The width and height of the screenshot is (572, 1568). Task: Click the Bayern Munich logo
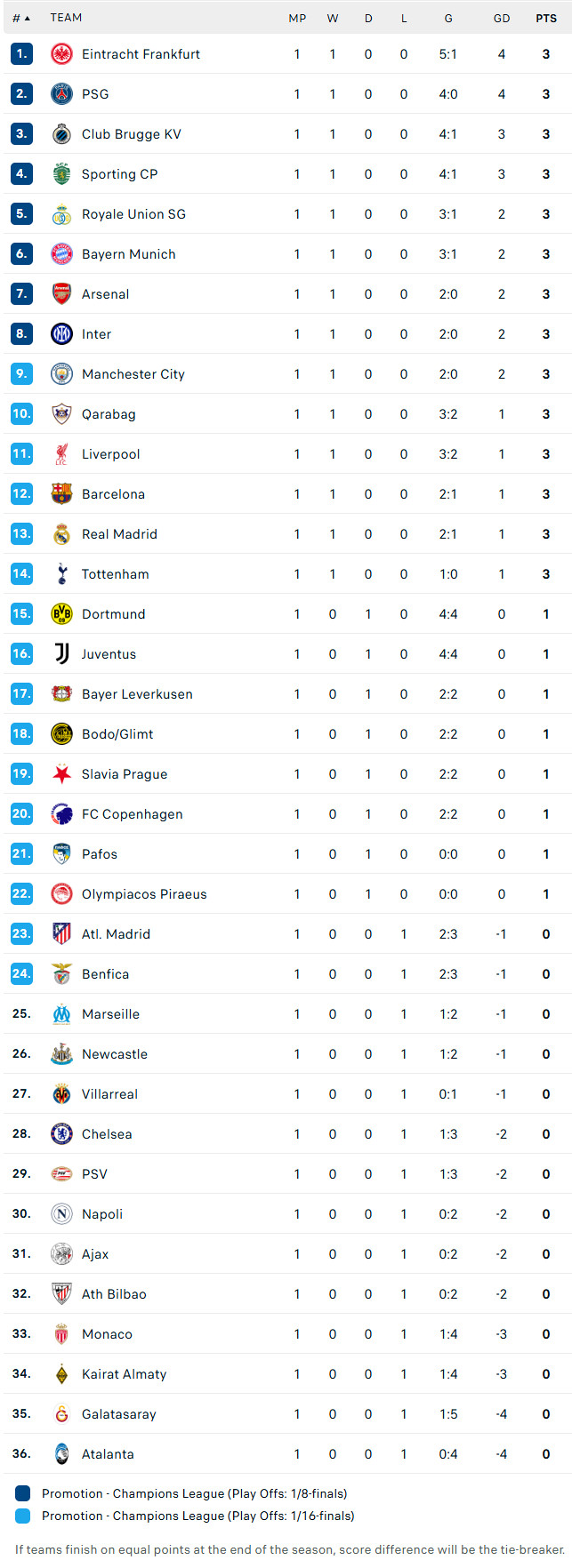[x=61, y=254]
